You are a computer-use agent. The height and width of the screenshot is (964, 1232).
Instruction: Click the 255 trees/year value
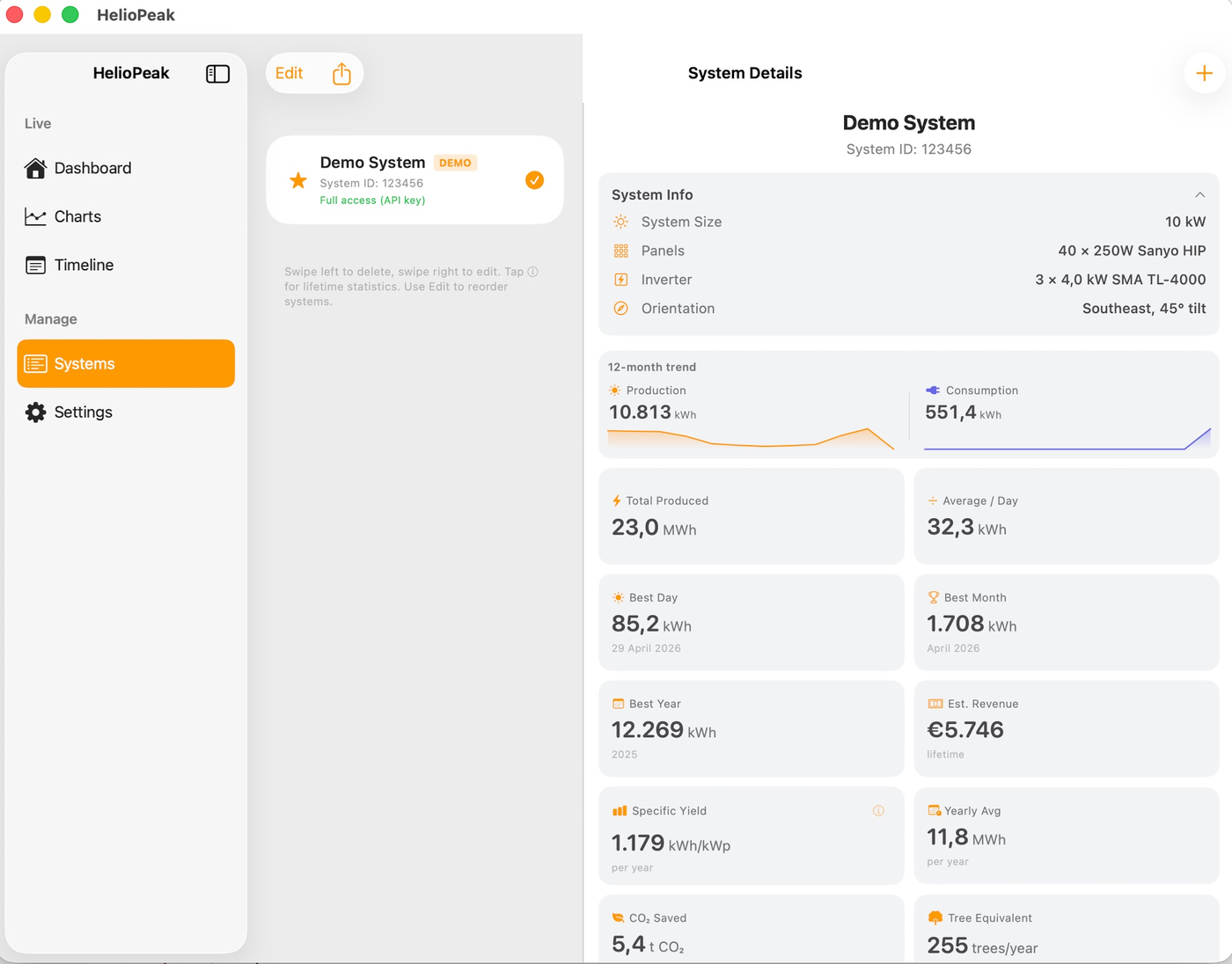(x=982, y=946)
